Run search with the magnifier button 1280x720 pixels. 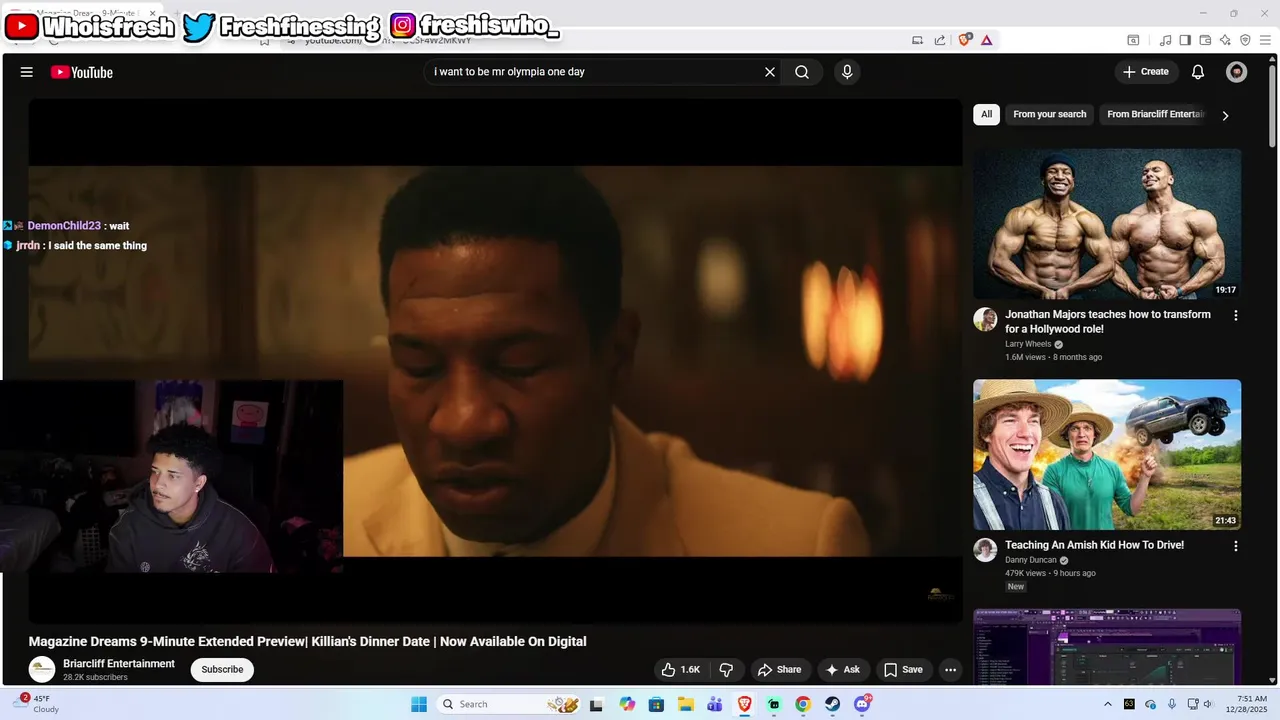(802, 72)
